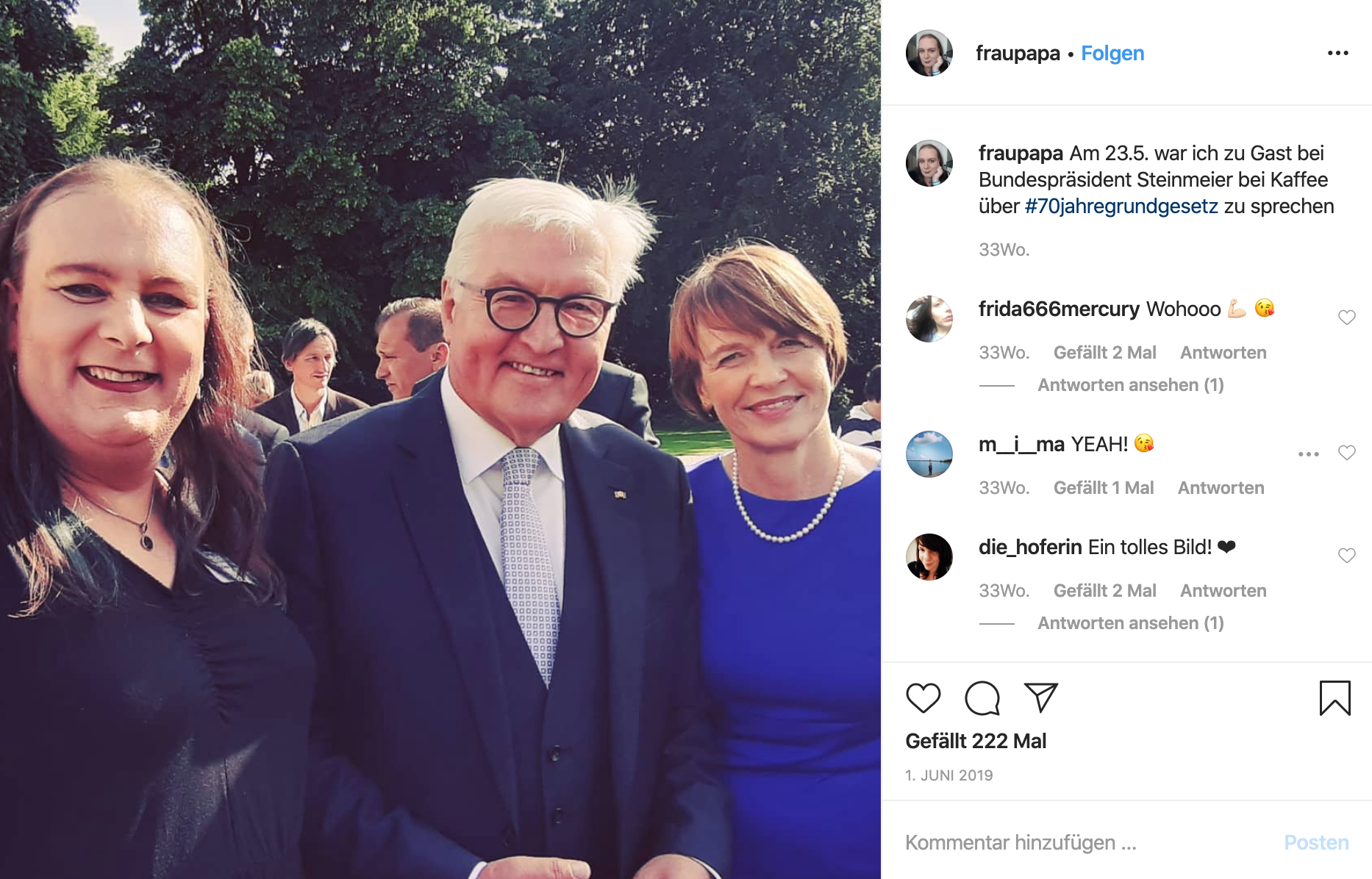View die_hoferin's avatar profile

[929, 557]
